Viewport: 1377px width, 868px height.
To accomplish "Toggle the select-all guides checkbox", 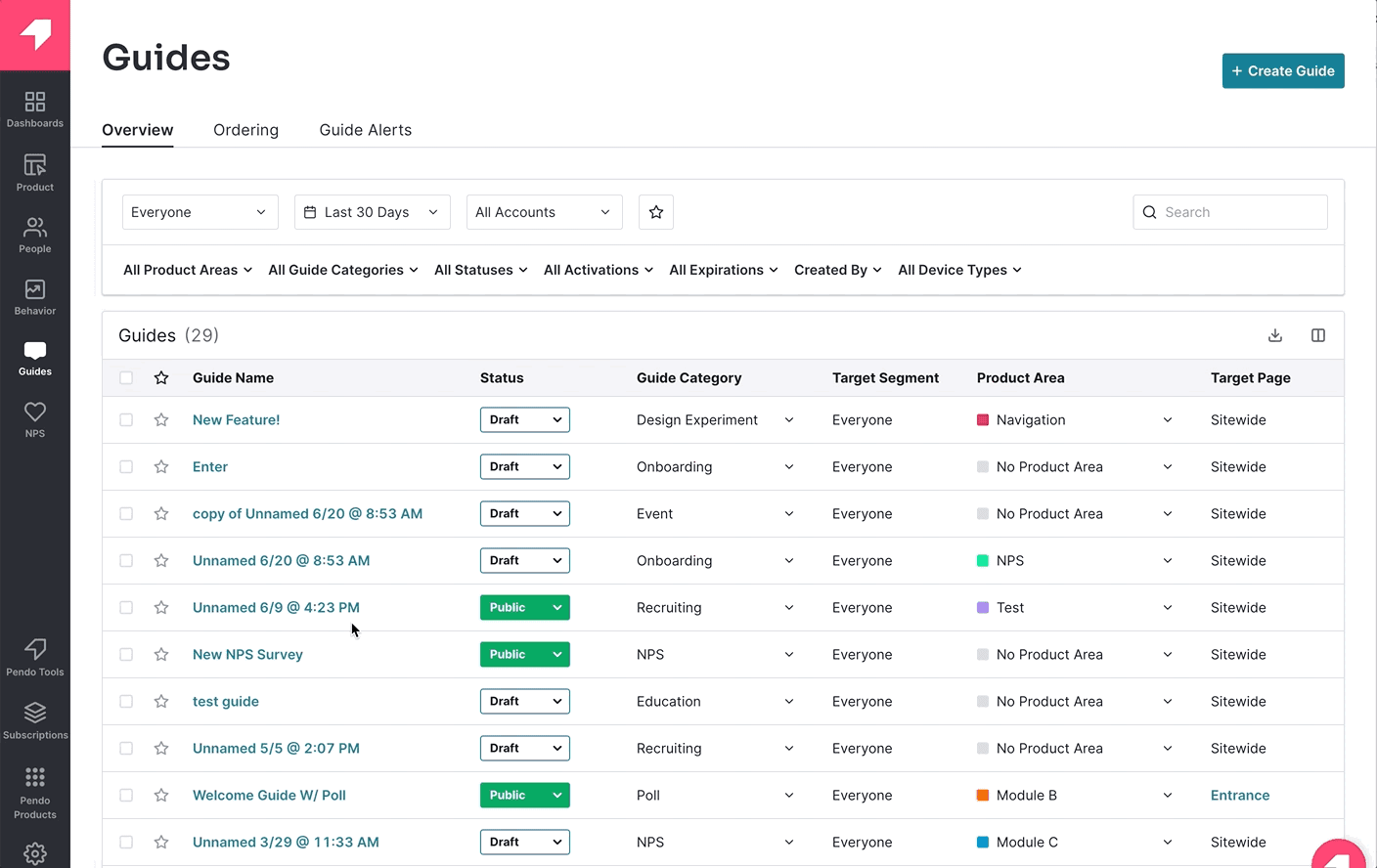I will (x=126, y=378).
